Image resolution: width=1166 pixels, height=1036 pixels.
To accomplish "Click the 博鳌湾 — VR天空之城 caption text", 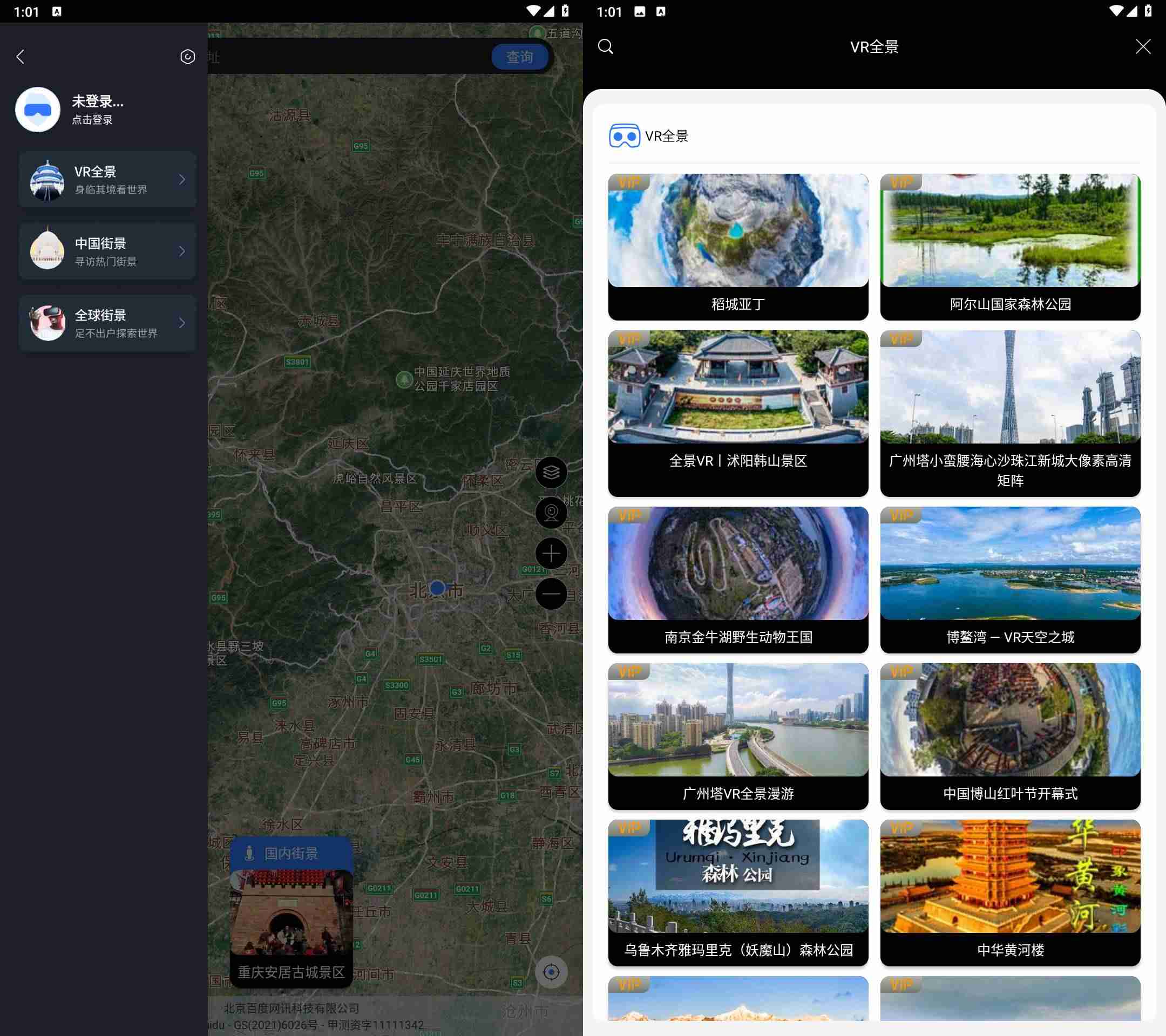I will (1011, 637).
